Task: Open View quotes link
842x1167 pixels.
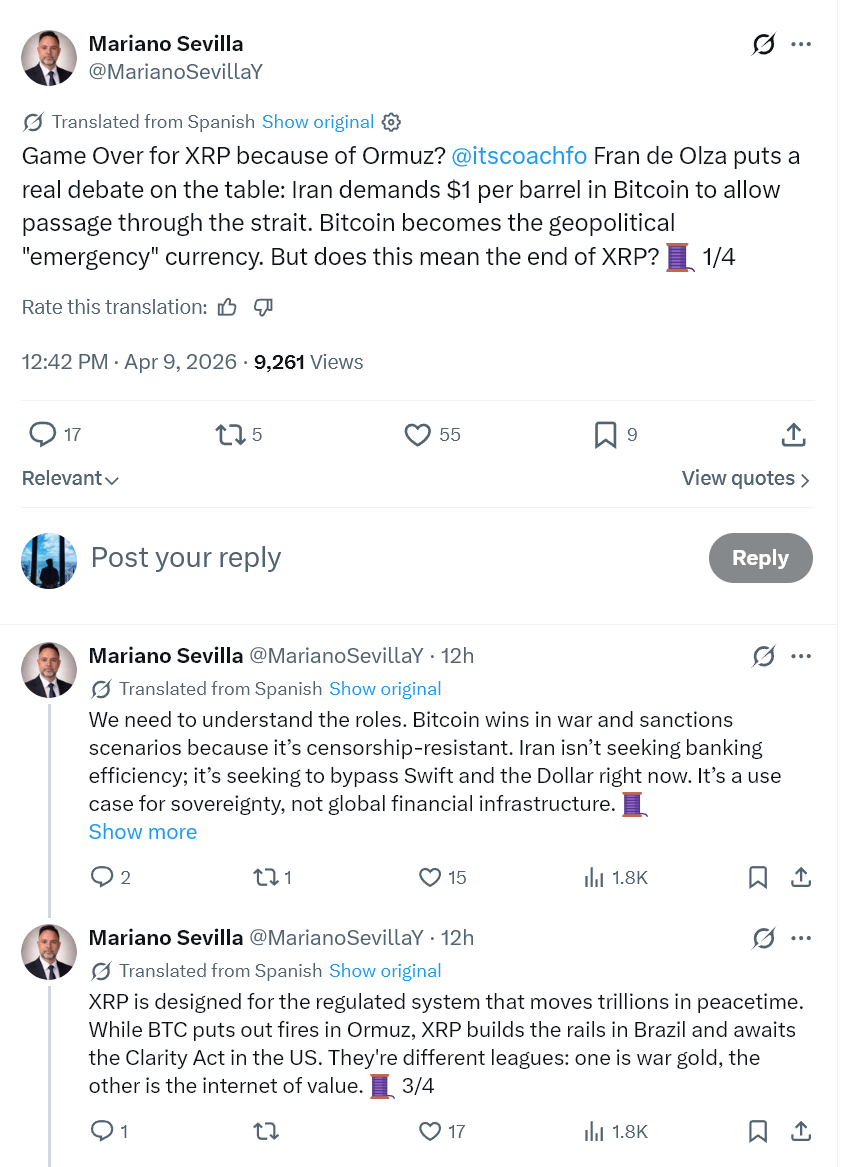Action: 745,479
